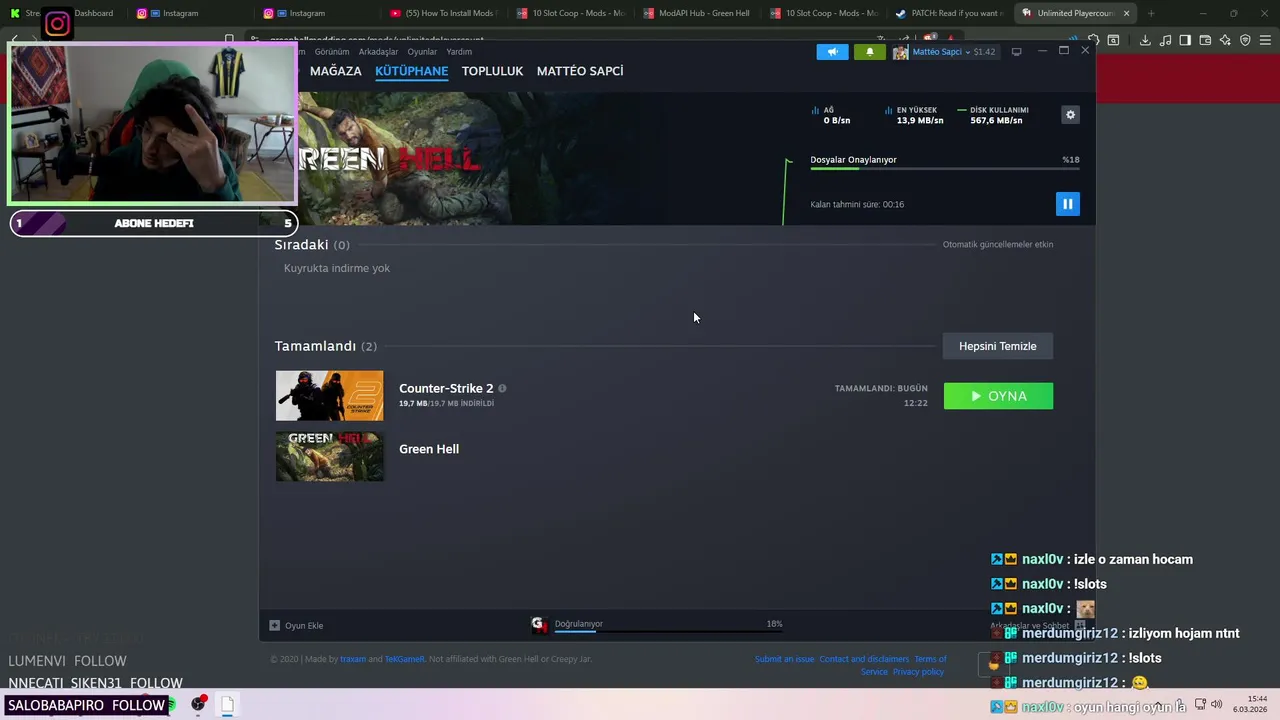Click the Green Hell title text

[429, 449]
